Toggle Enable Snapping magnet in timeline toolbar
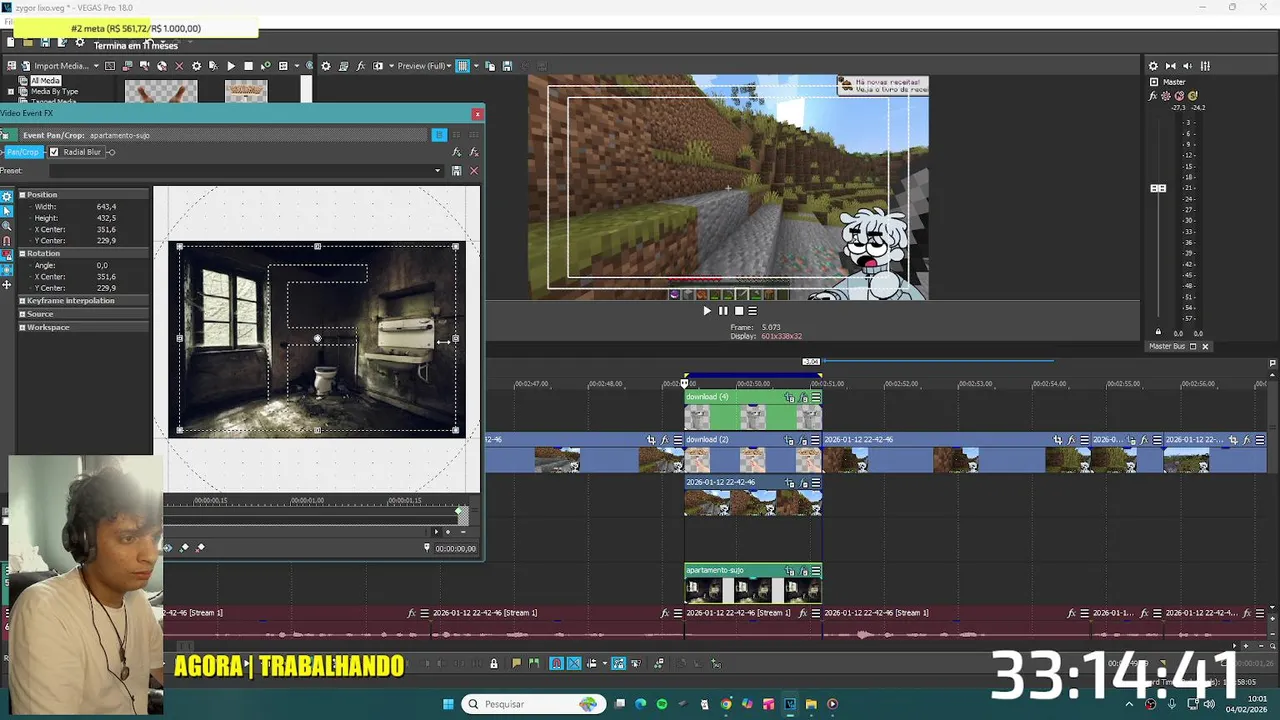 (x=556, y=664)
